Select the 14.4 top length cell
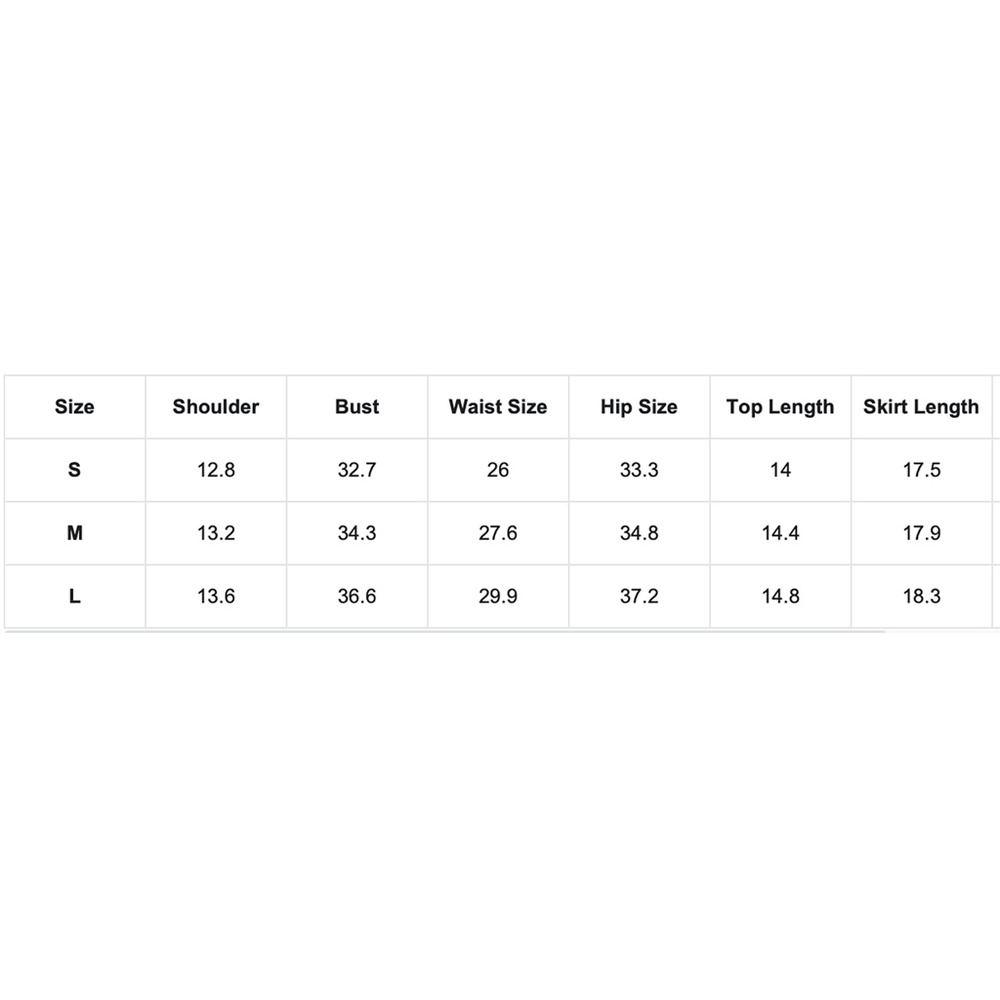 click(x=780, y=533)
